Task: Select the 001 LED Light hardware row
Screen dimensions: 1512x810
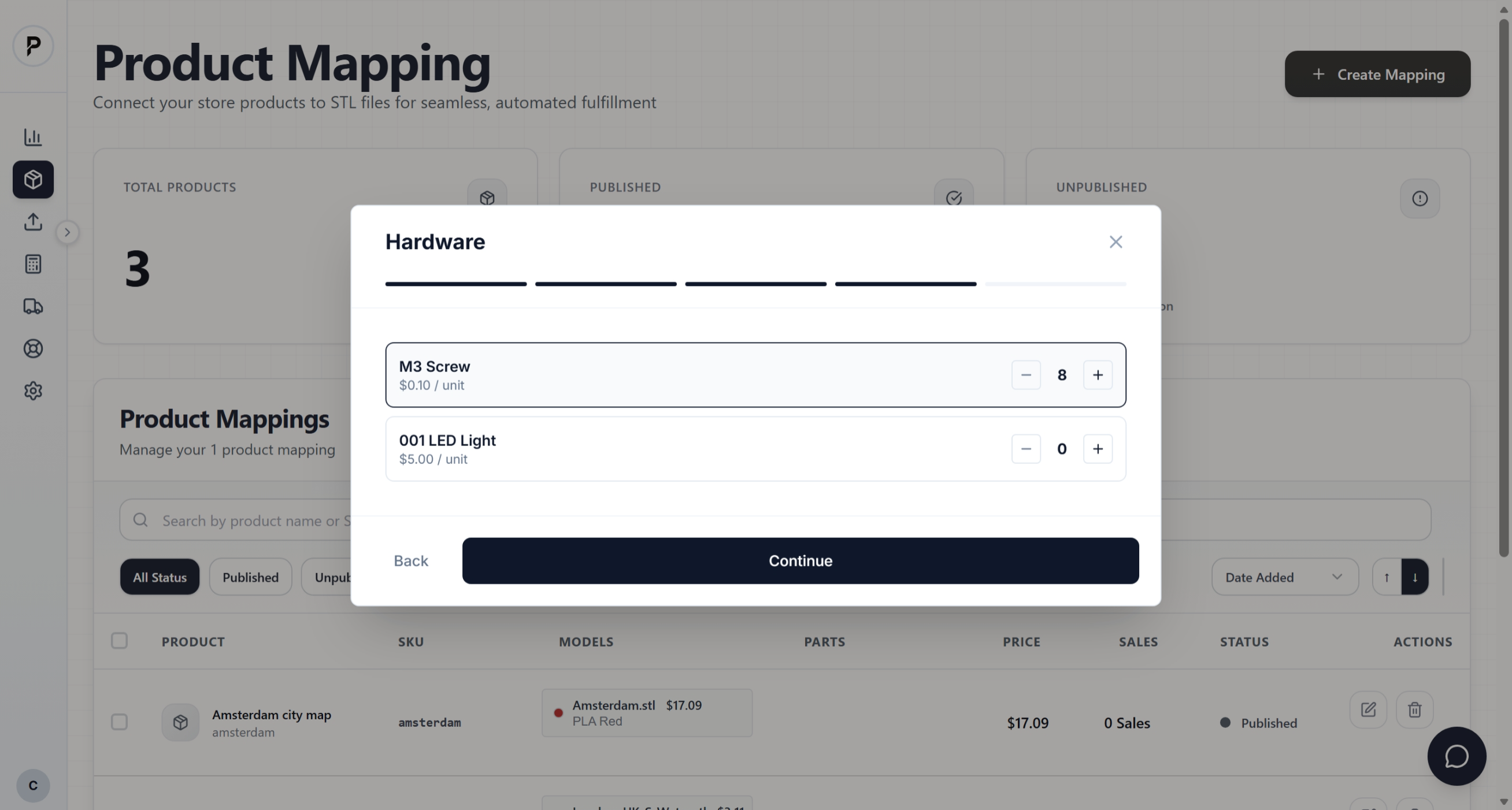Action: 755,449
